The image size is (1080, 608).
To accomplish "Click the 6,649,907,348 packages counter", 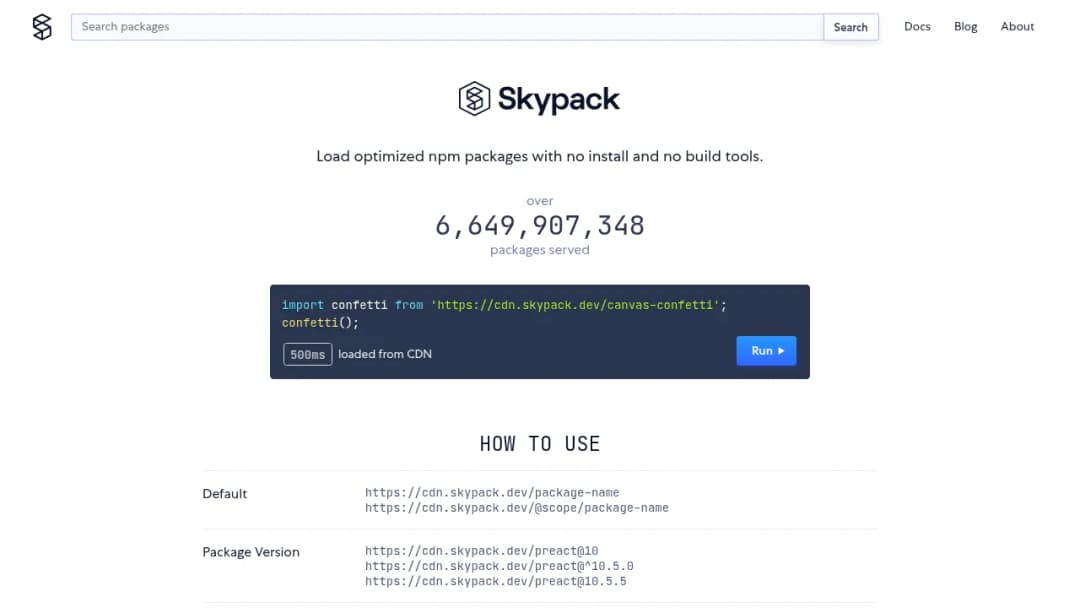I will (x=540, y=225).
